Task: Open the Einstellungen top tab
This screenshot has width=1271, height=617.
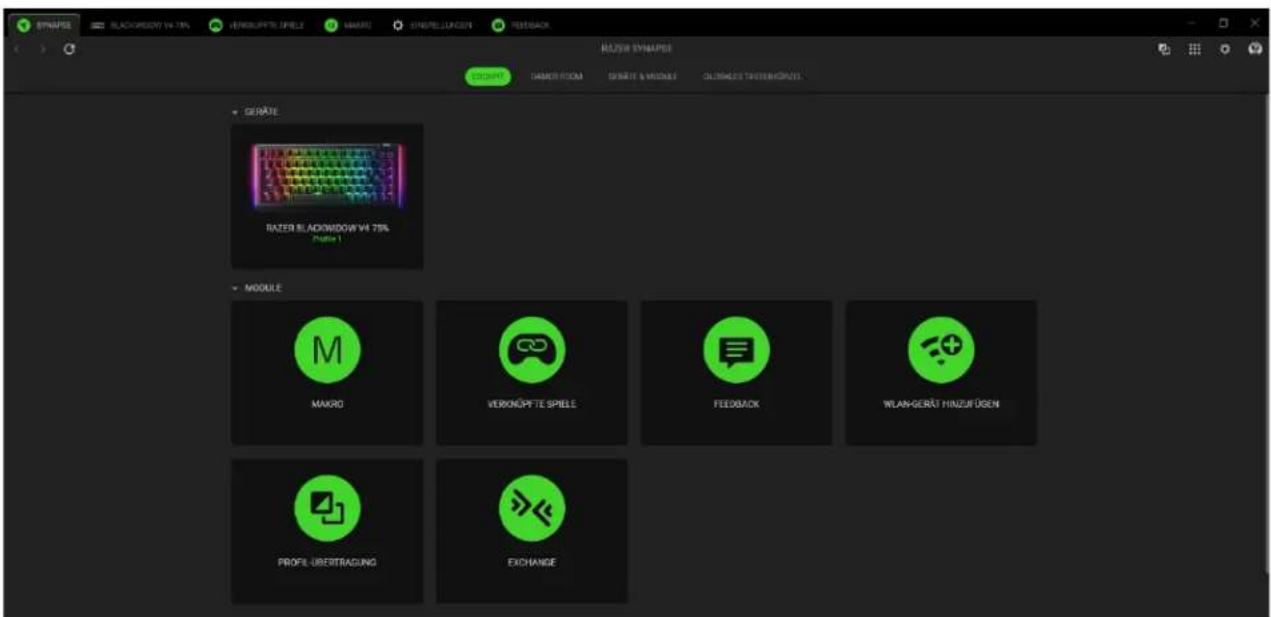Action: 434,24
